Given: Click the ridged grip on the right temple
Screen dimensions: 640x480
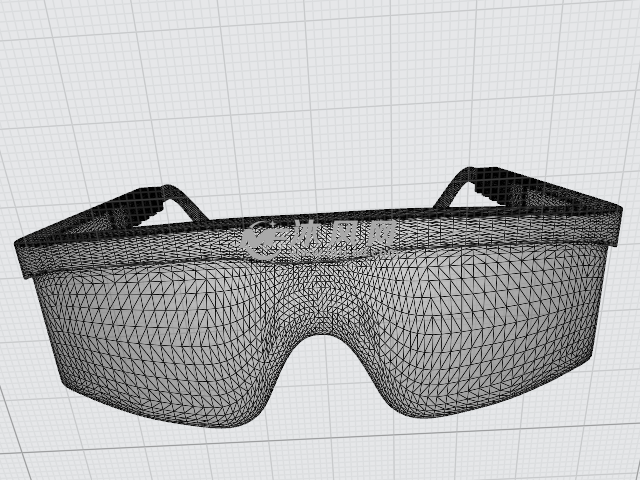Looking at the screenshot, I should coord(490,192).
